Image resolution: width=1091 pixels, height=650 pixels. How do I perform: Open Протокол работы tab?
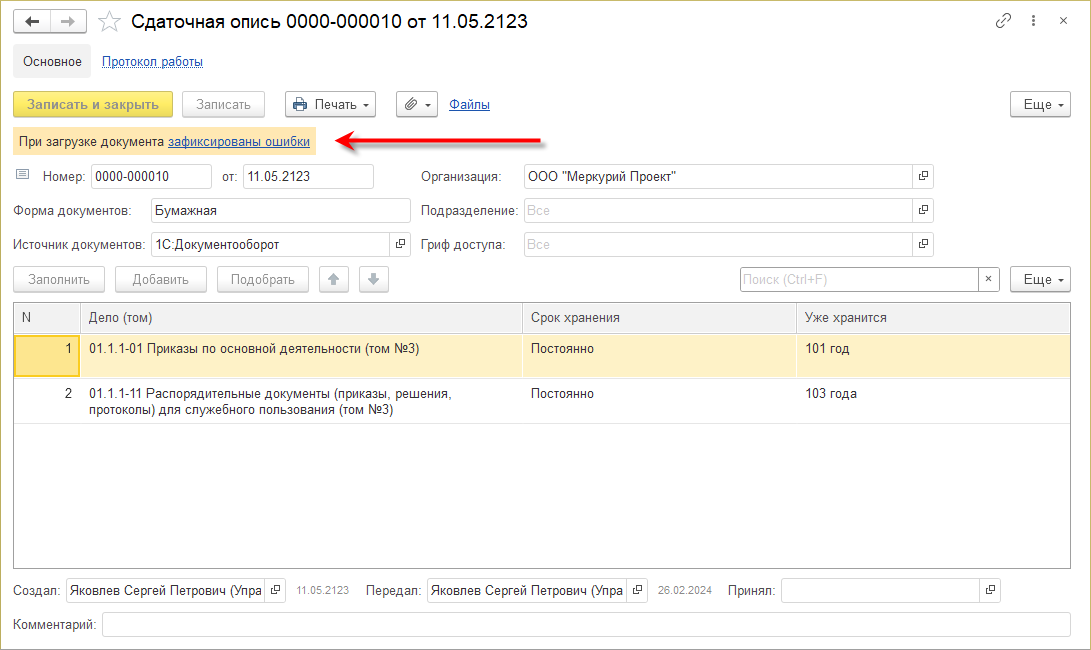point(152,61)
